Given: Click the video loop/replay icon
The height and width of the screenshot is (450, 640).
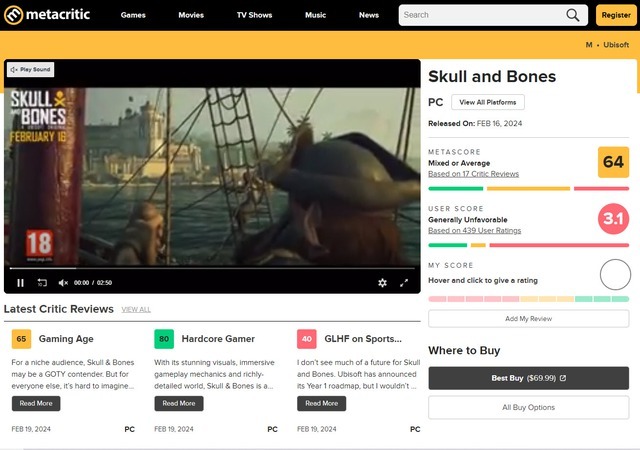Looking at the screenshot, I should (42, 283).
